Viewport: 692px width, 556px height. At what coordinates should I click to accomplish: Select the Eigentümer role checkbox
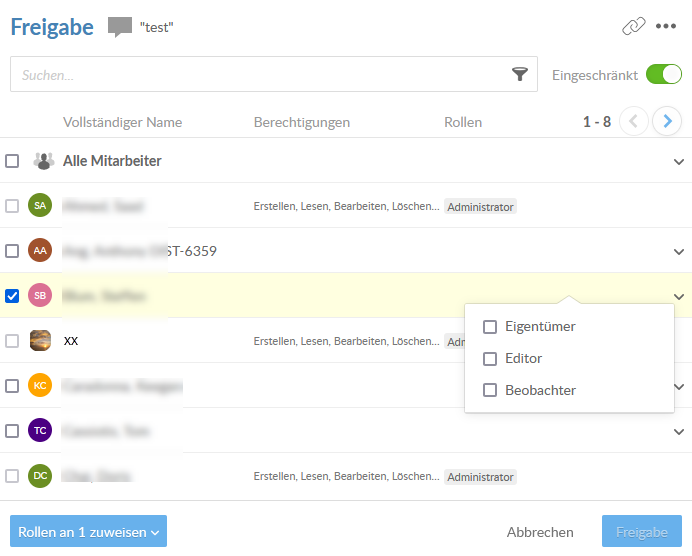tap(490, 327)
